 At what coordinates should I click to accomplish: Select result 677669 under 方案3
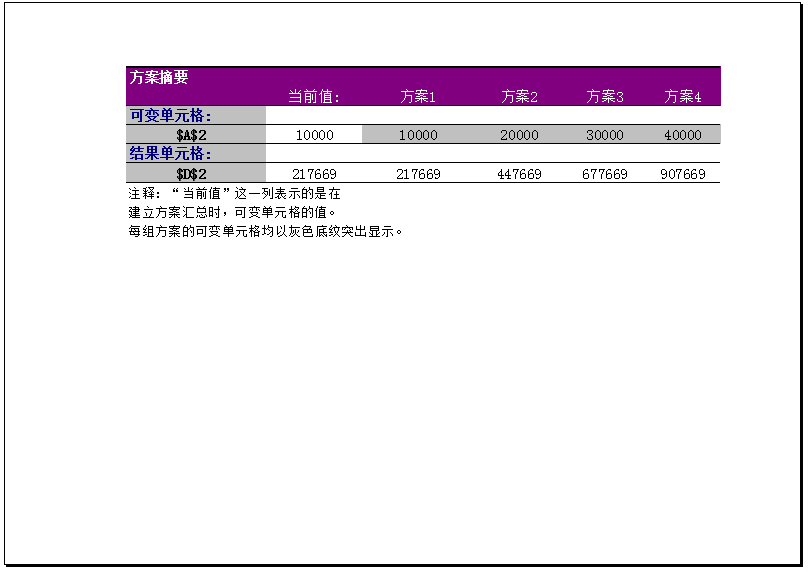click(605, 174)
